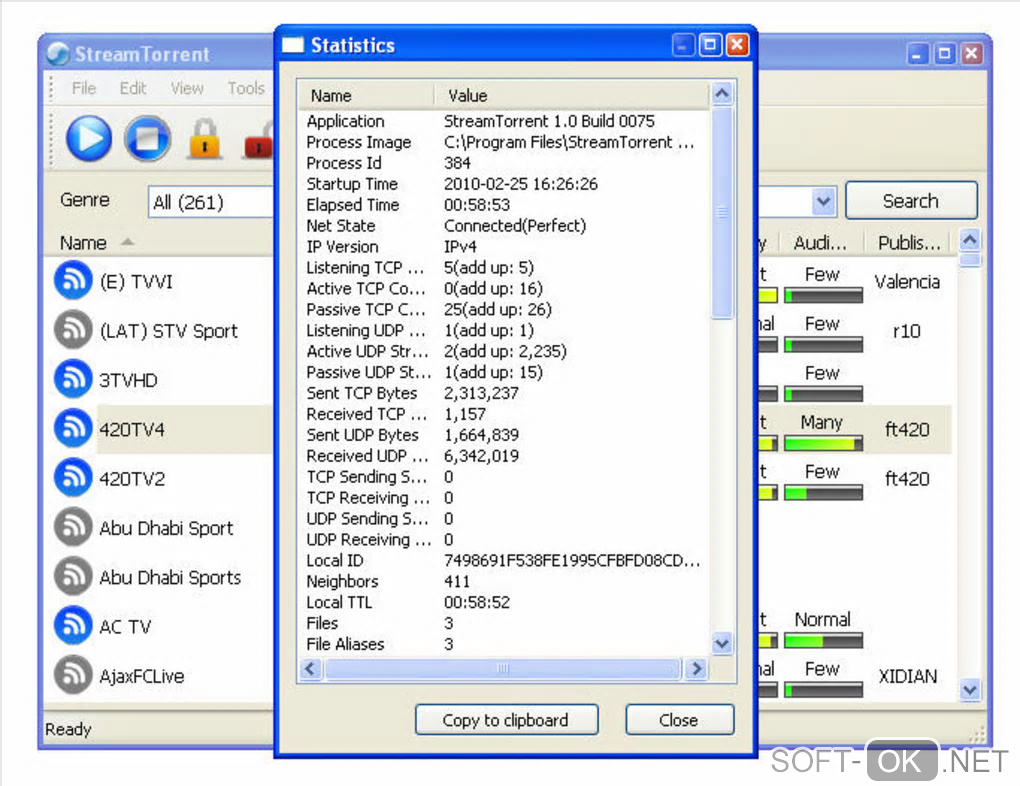Click the AjaxFCLive channel feed icon
This screenshot has height=786, width=1020.
tap(73, 675)
